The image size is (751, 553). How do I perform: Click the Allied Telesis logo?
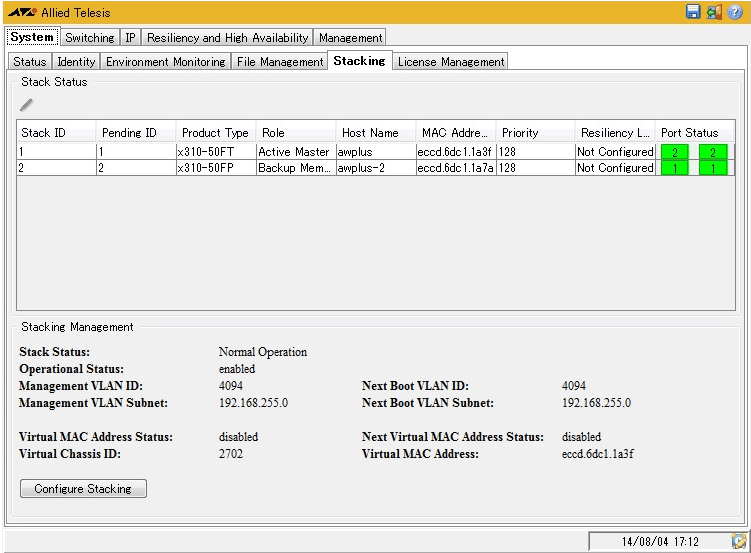22,13
